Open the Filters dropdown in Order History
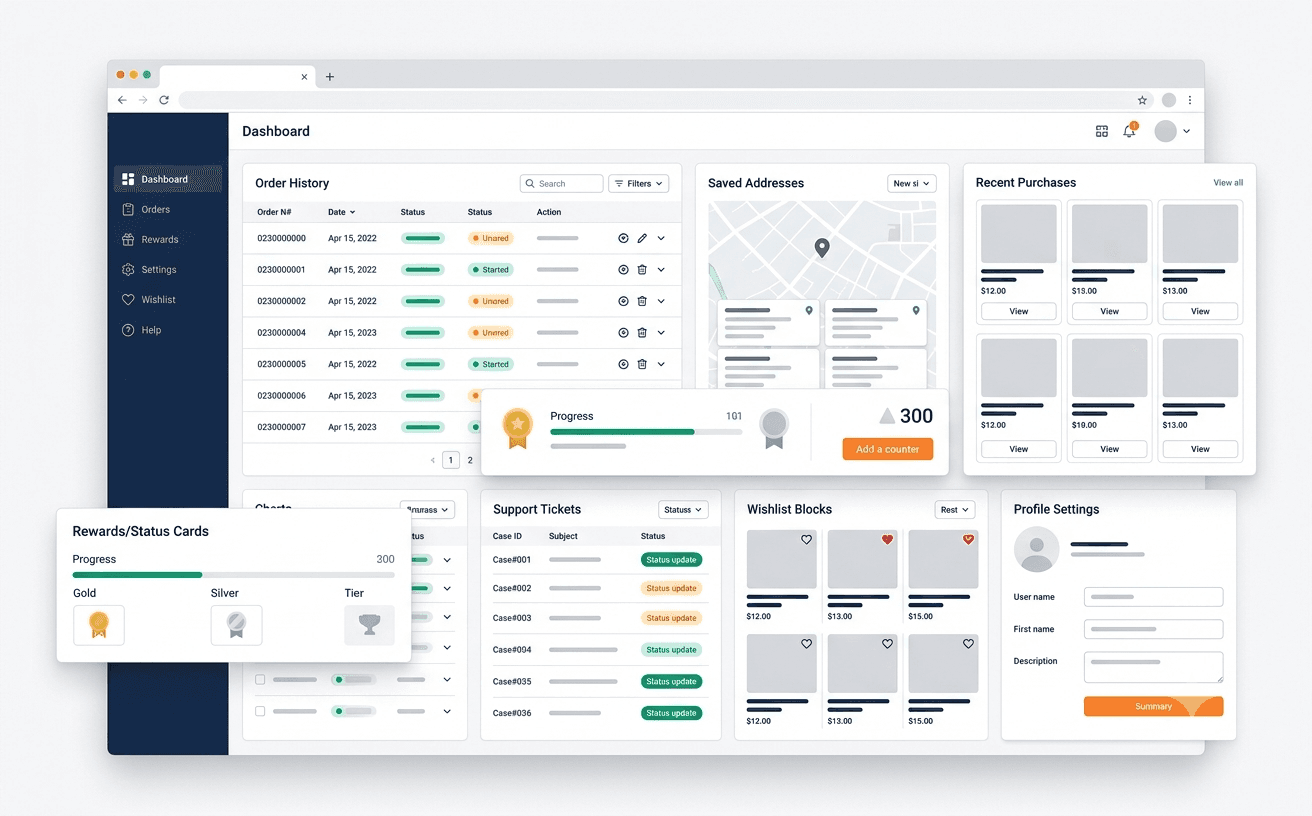Screen dimensions: 1312x816 tap(638, 184)
